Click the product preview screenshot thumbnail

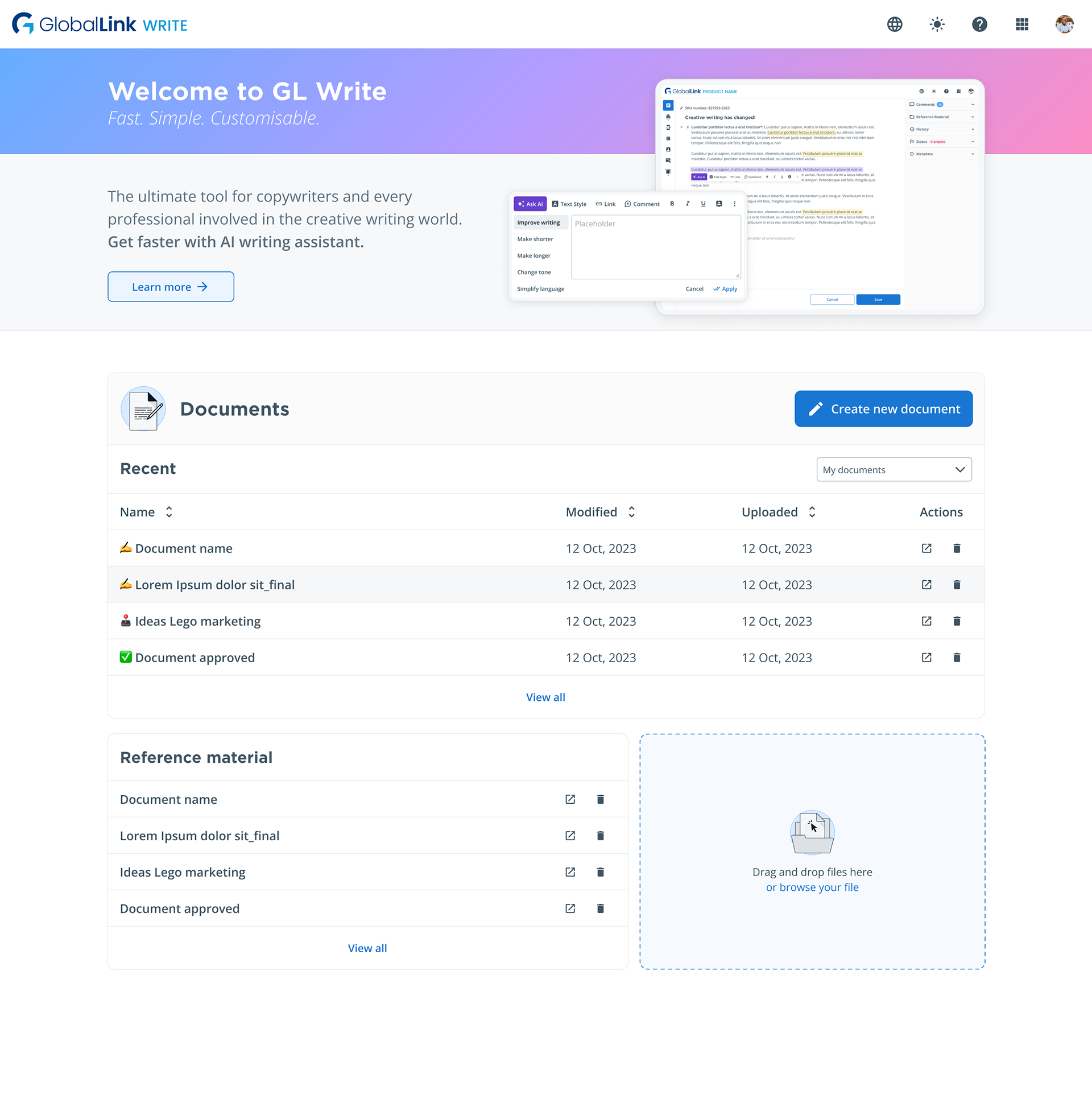pyautogui.click(x=820, y=196)
